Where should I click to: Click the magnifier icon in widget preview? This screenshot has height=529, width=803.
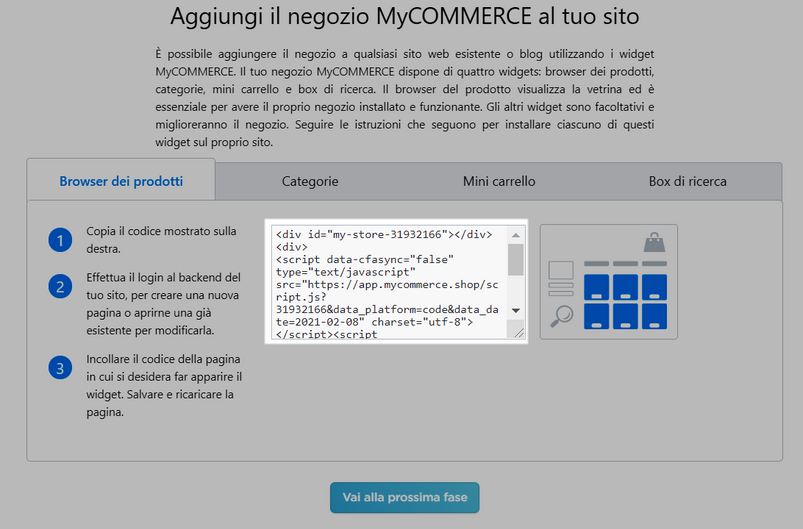(x=561, y=315)
